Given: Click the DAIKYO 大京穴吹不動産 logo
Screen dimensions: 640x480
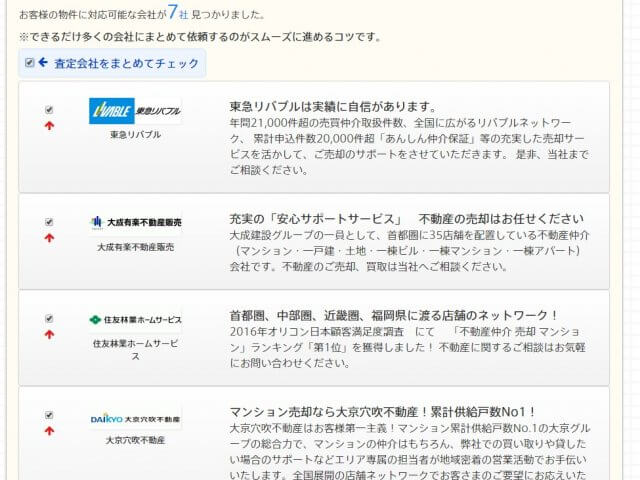Looking at the screenshot, I should click(135, 419).
